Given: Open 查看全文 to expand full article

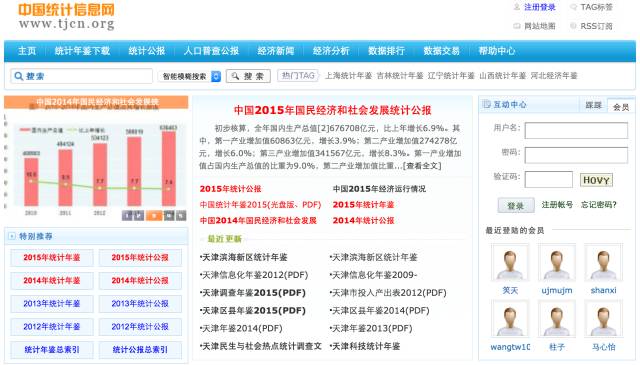Looking at the screenshot, I should point(422,166).
